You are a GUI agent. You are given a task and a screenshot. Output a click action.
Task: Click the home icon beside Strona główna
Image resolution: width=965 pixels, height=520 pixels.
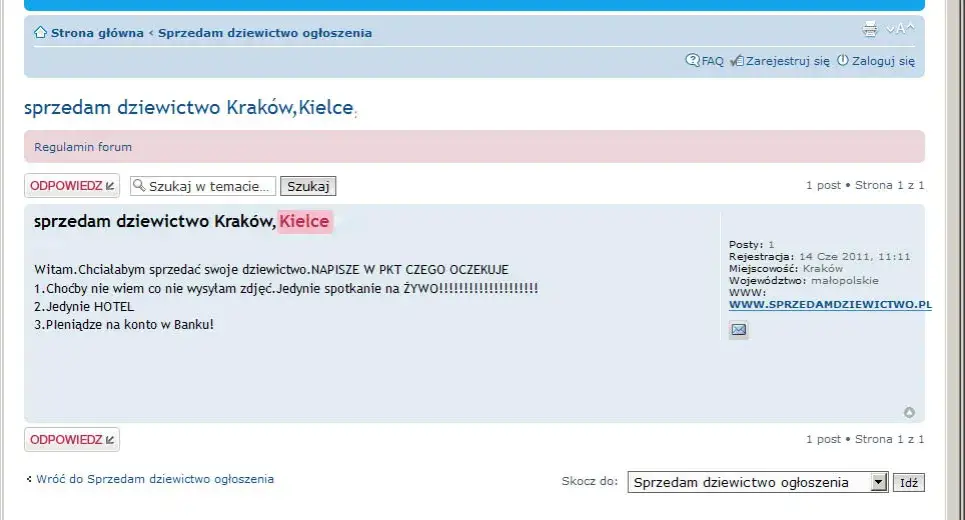coord(41,32)
